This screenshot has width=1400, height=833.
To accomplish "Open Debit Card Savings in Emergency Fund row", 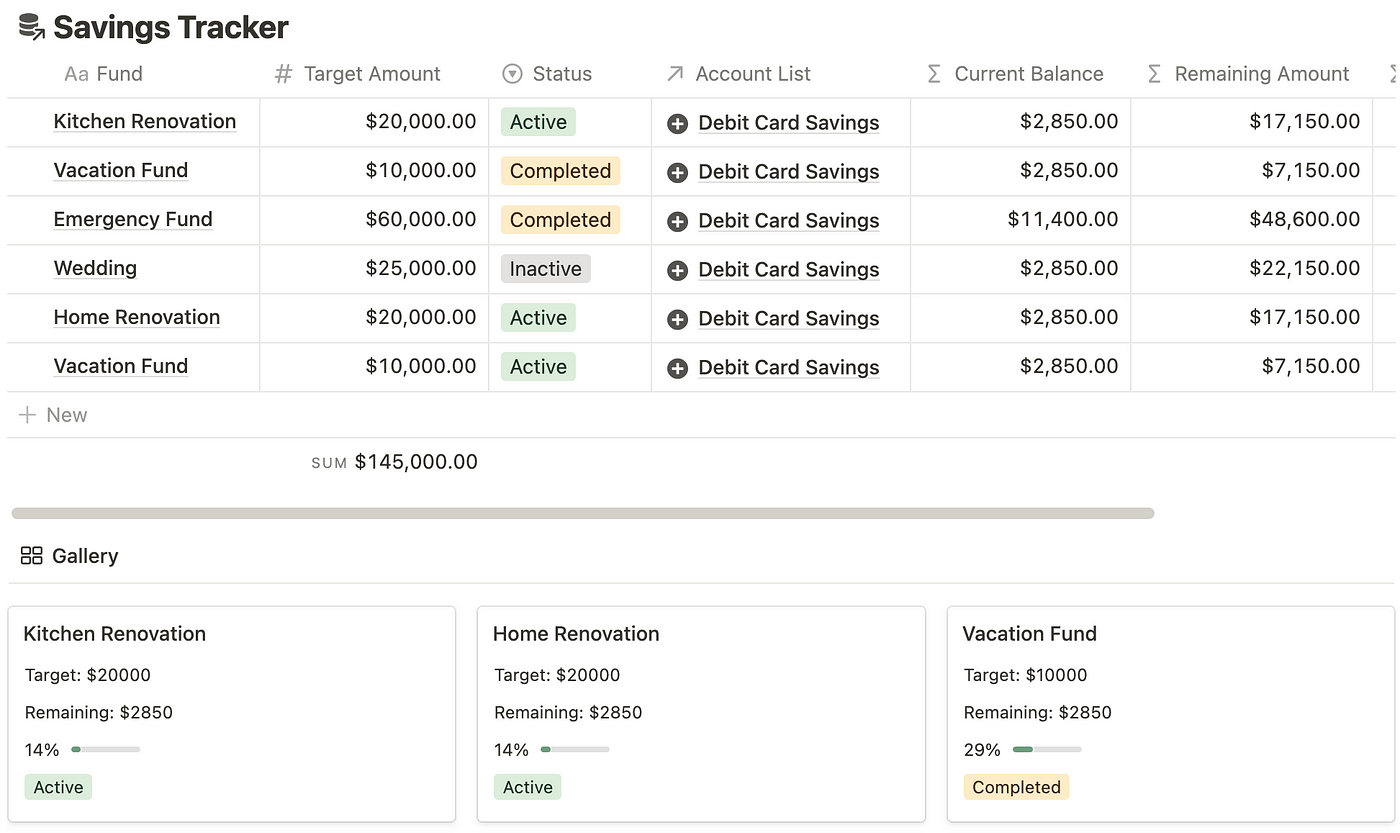I will click(789, 221).
